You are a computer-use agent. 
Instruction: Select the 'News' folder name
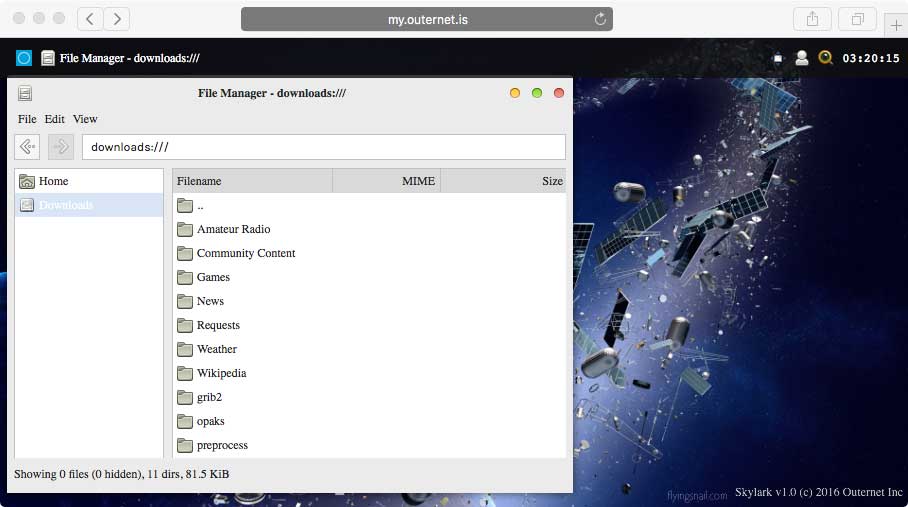[x=210, y=302]
